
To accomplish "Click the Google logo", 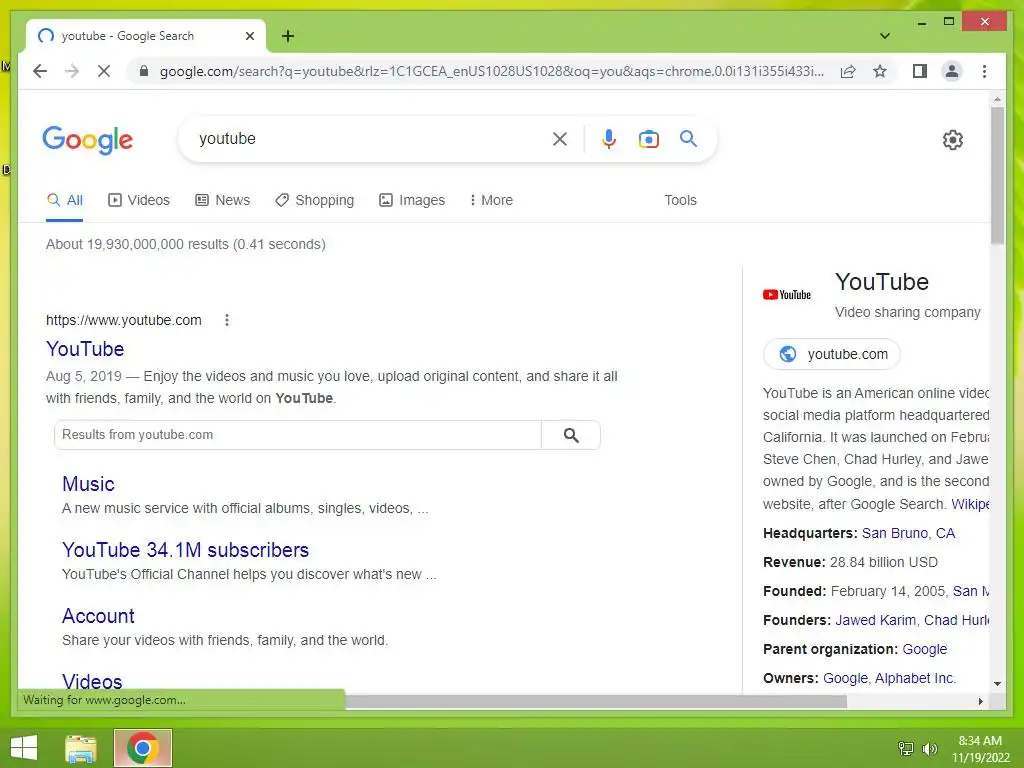I will (88, 140).
